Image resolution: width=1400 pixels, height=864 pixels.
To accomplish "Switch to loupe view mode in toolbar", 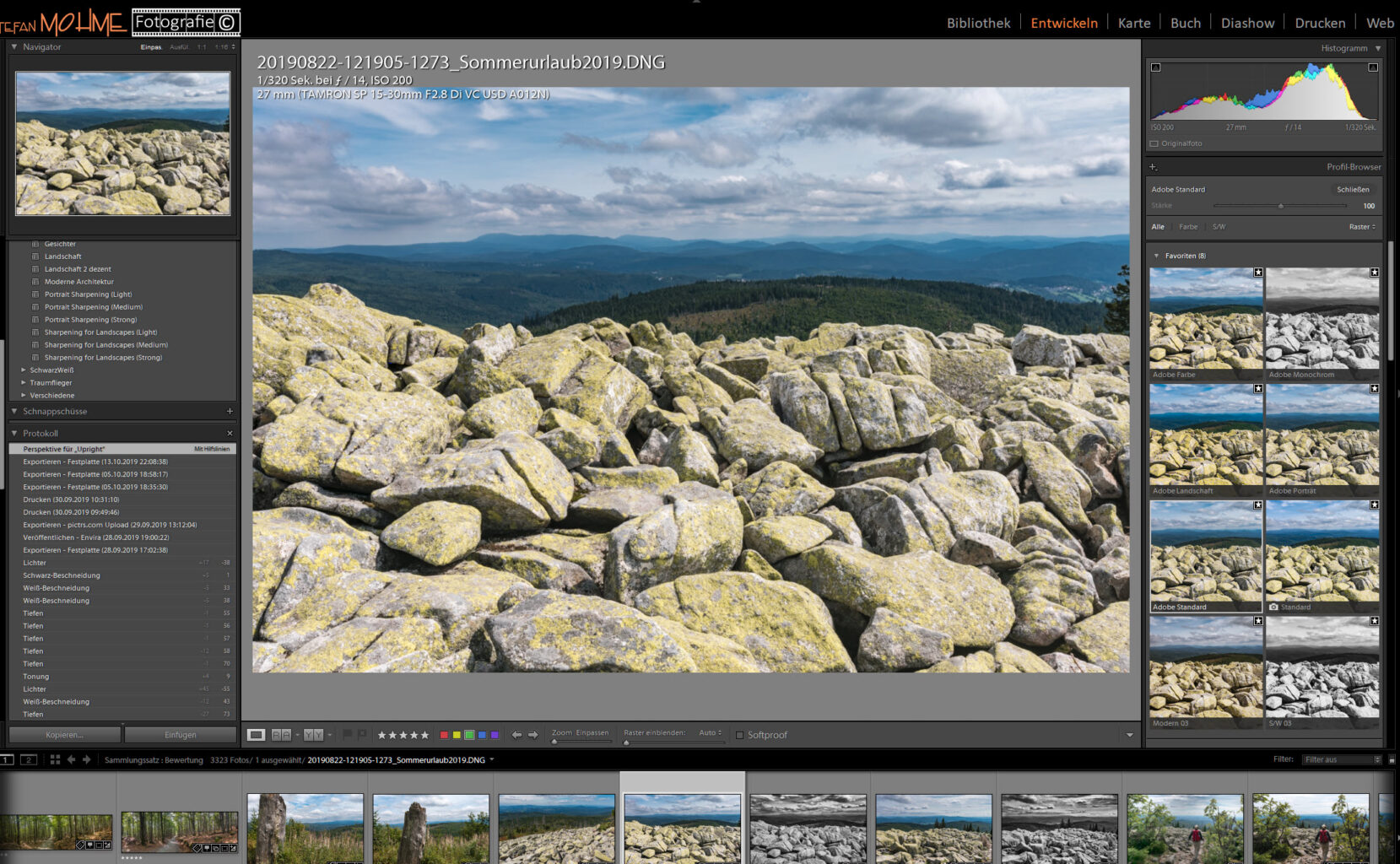I will tap(256, 735).
